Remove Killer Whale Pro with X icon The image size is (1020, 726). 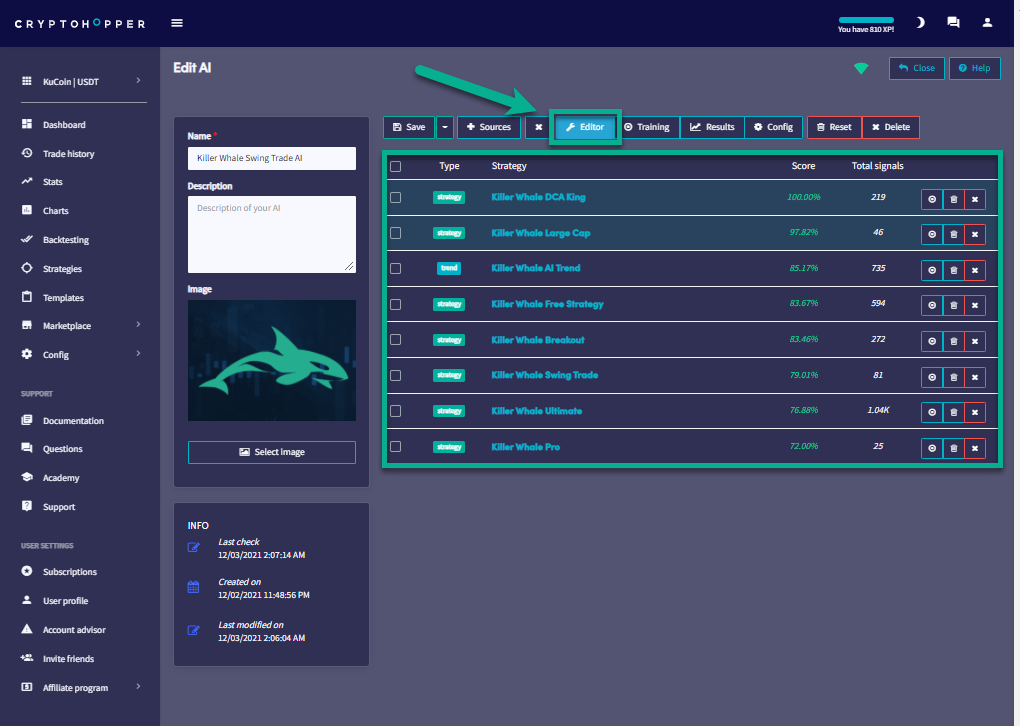(x=975, y=448)
